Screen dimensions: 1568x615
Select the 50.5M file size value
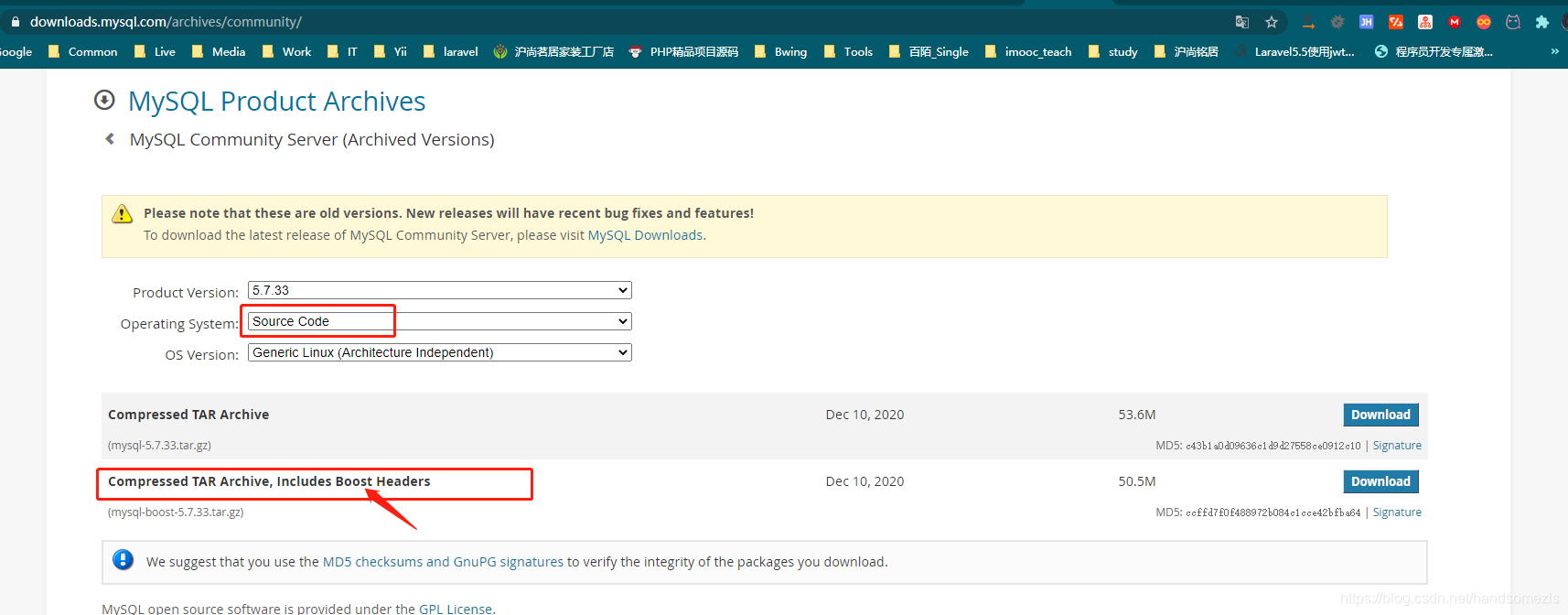[x=1137, y=481]
